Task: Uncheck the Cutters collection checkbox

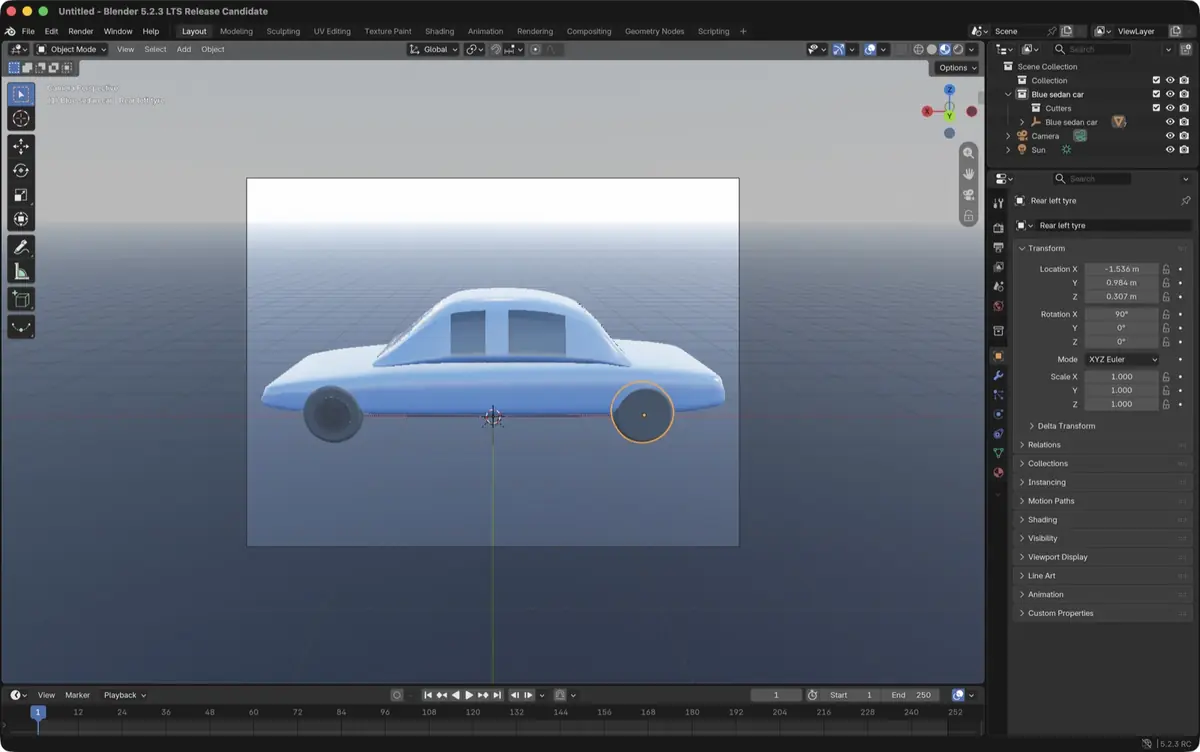Action: 1156,108
